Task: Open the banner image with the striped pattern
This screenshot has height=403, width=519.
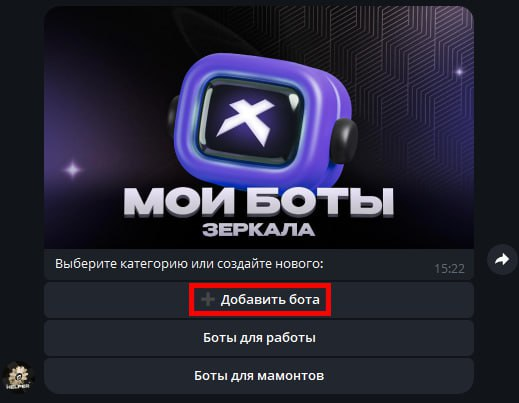Action: pyautogui.click(x=259, y=127)
